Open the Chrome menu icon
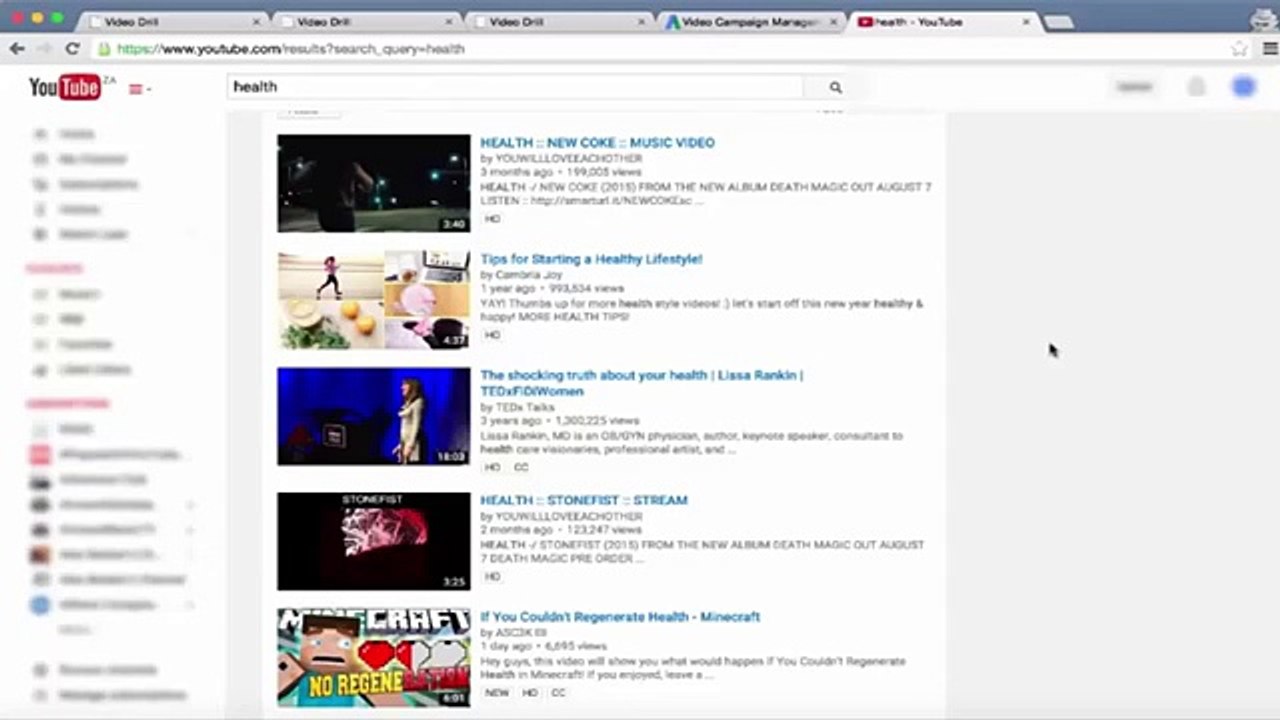1280x720 pixels. 1270,48
